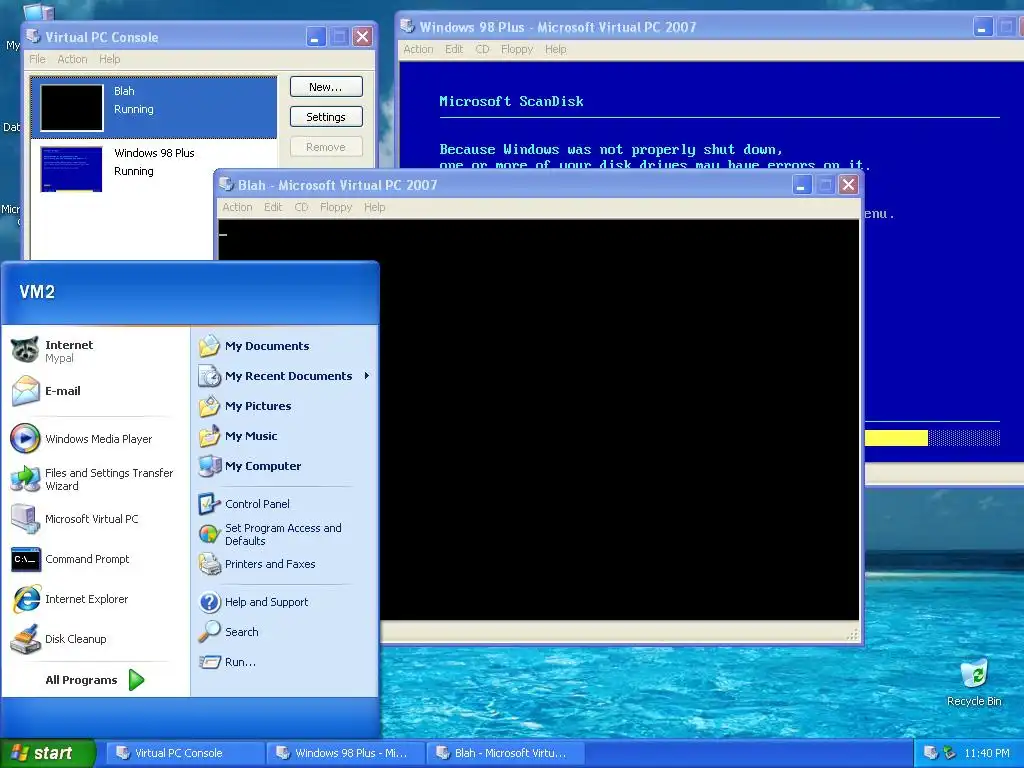Launch Microsoft Virtual PC icon in Start menu
Screen dimensions: 1024x768
25,519
